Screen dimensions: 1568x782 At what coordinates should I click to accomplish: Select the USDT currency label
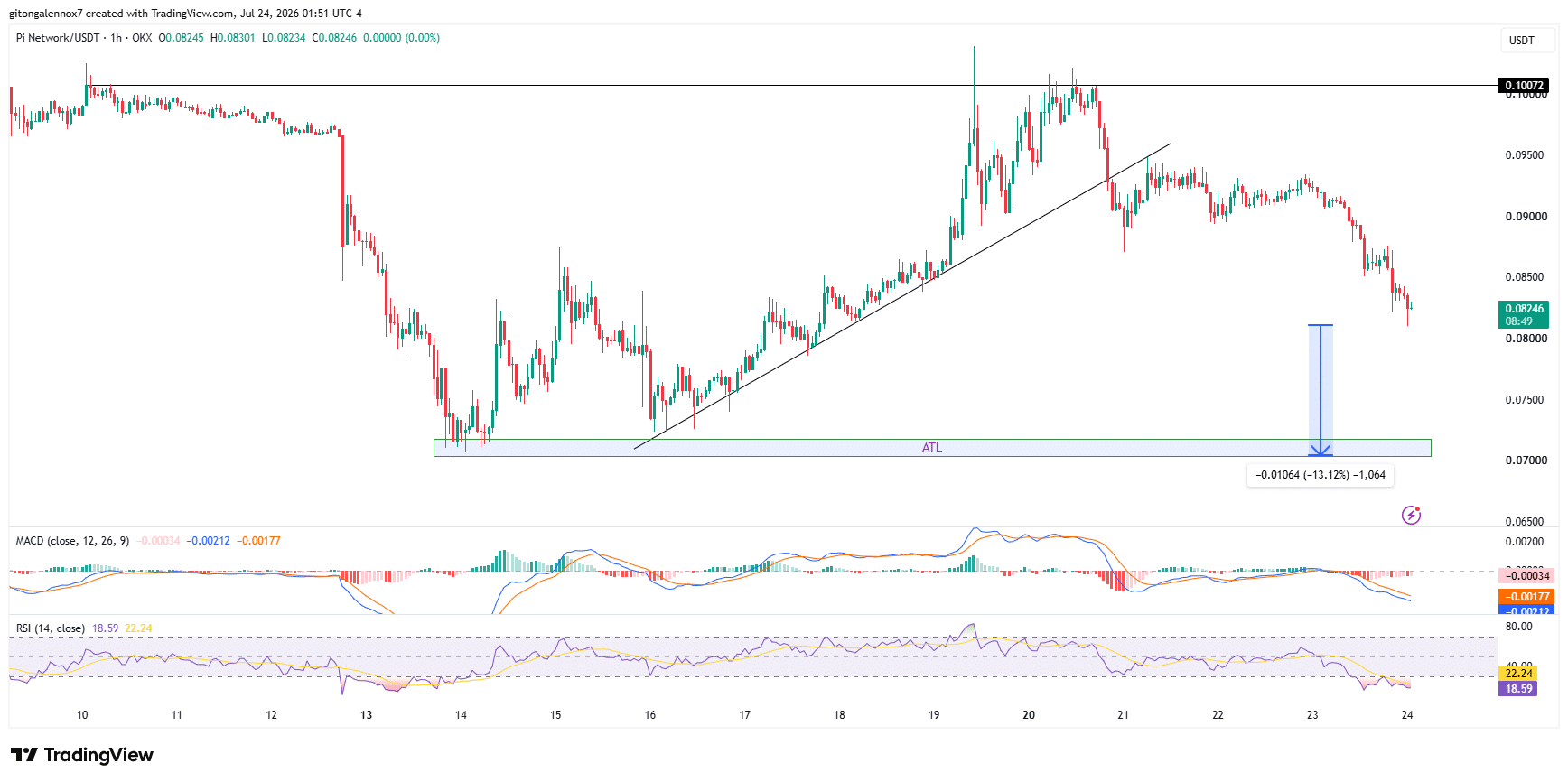click(1522, 40)
